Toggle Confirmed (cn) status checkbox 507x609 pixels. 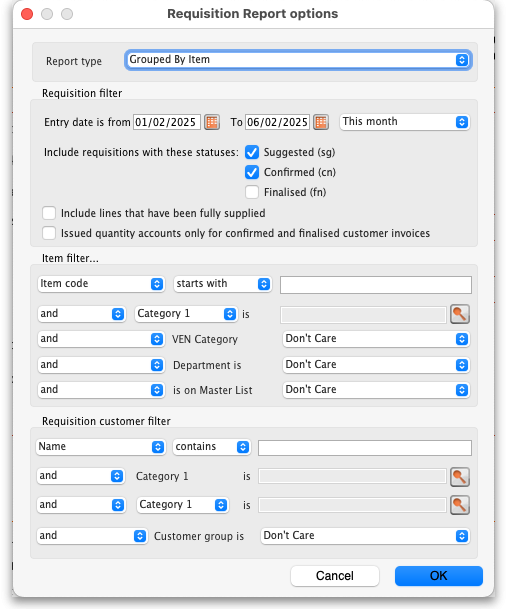click(252, 172)
